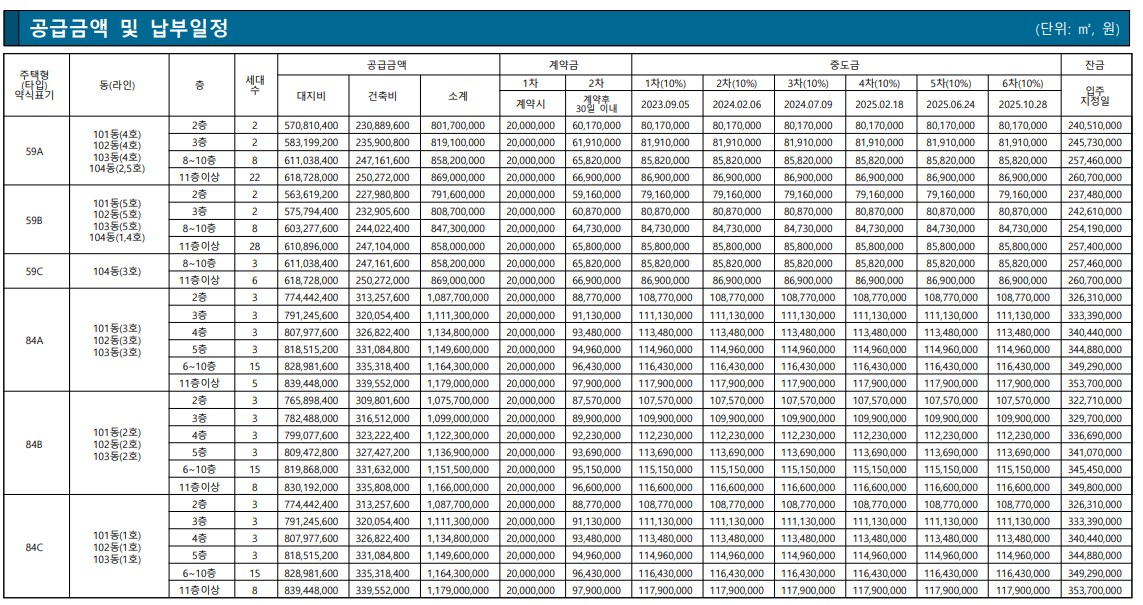
Task: Select the date '2023.09.05'
Action: [x=666, y=104]
